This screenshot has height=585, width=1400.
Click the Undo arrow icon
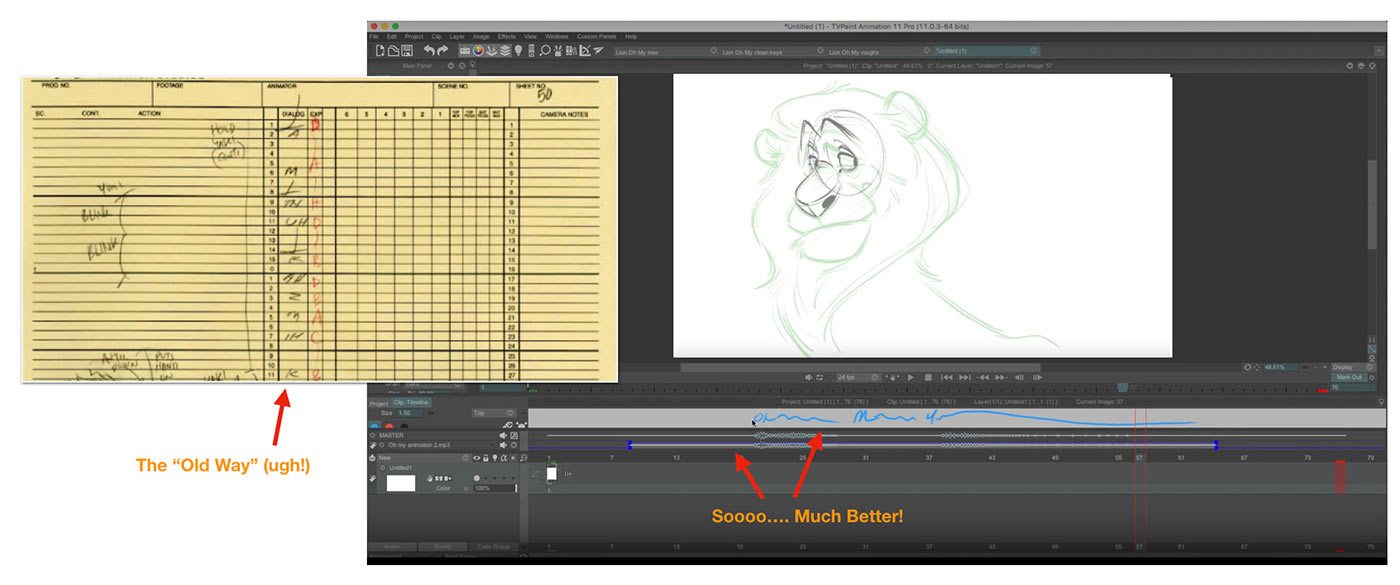click(429, 51)
